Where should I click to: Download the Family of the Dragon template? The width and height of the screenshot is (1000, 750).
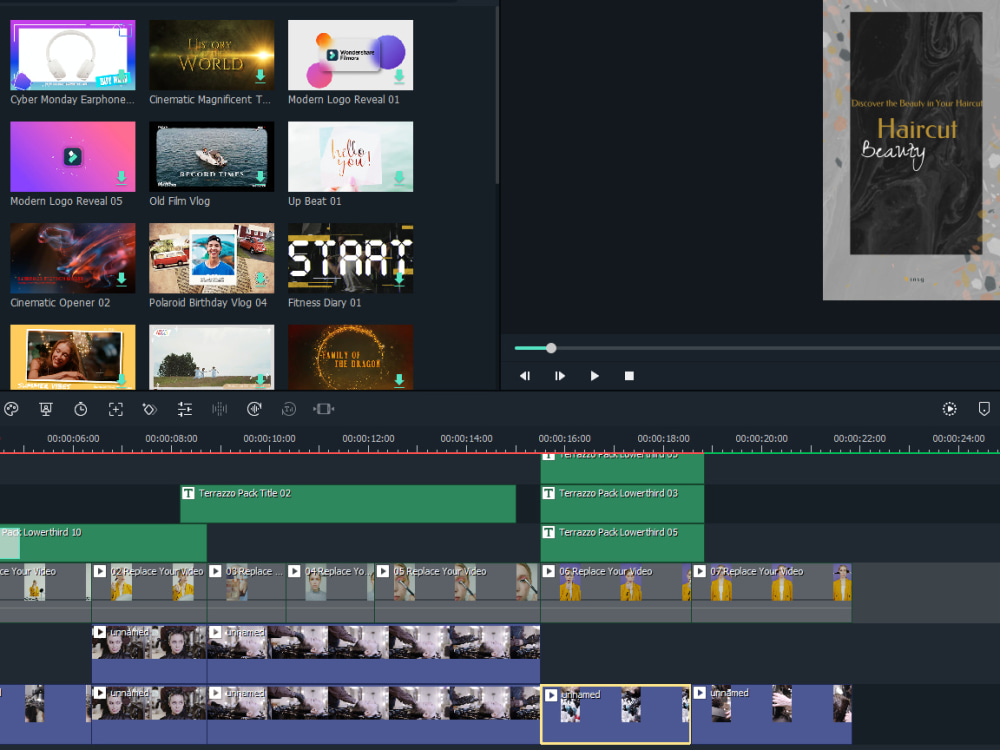(399, 380)
